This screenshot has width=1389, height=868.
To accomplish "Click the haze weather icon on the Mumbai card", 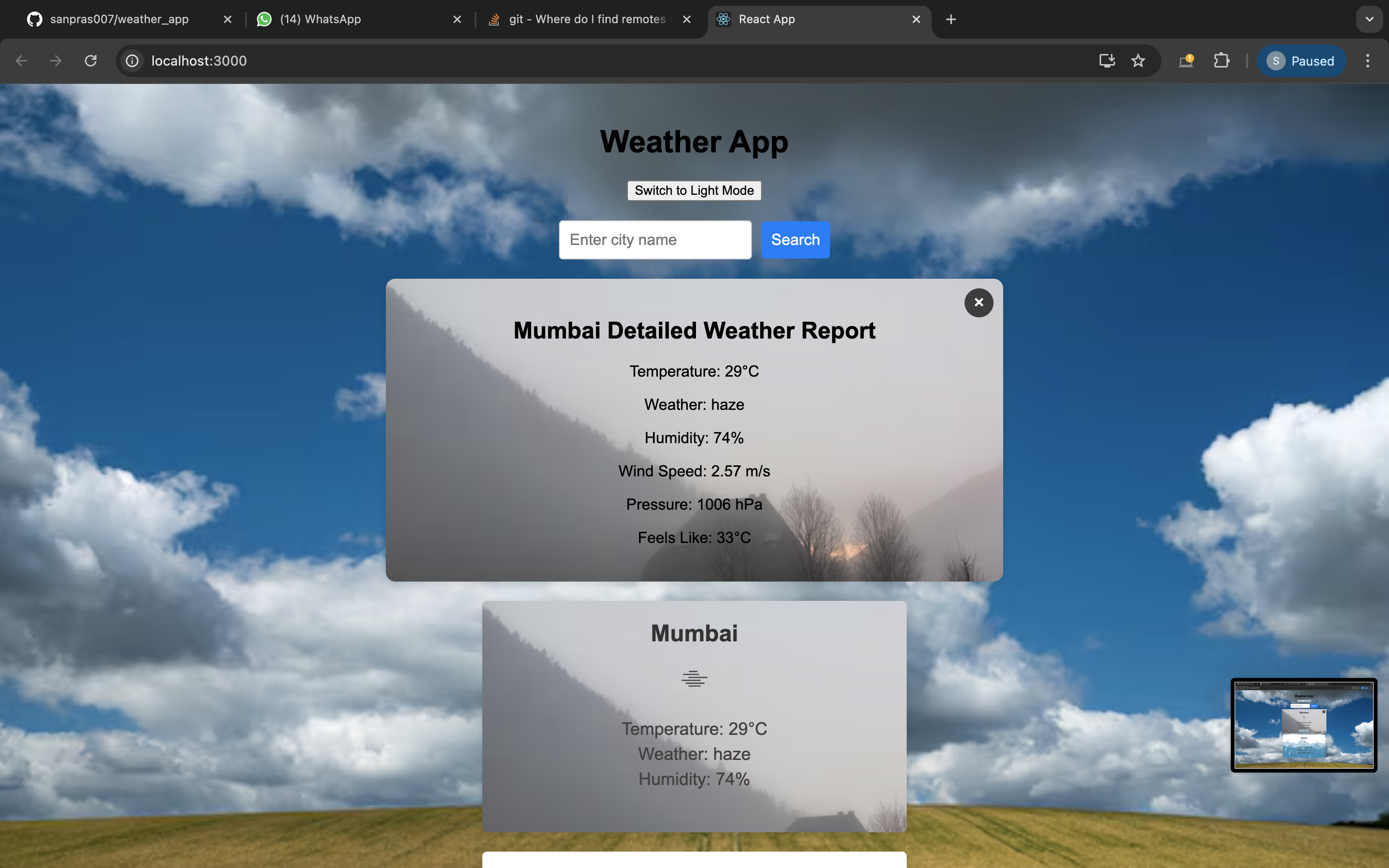I will pyautogui.click(x=694, y=678).
